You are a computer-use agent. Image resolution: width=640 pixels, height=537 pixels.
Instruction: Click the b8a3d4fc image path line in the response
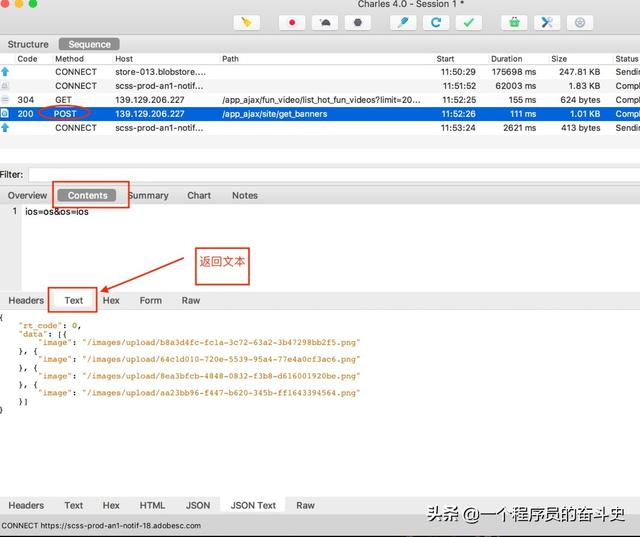click(199, 342)
